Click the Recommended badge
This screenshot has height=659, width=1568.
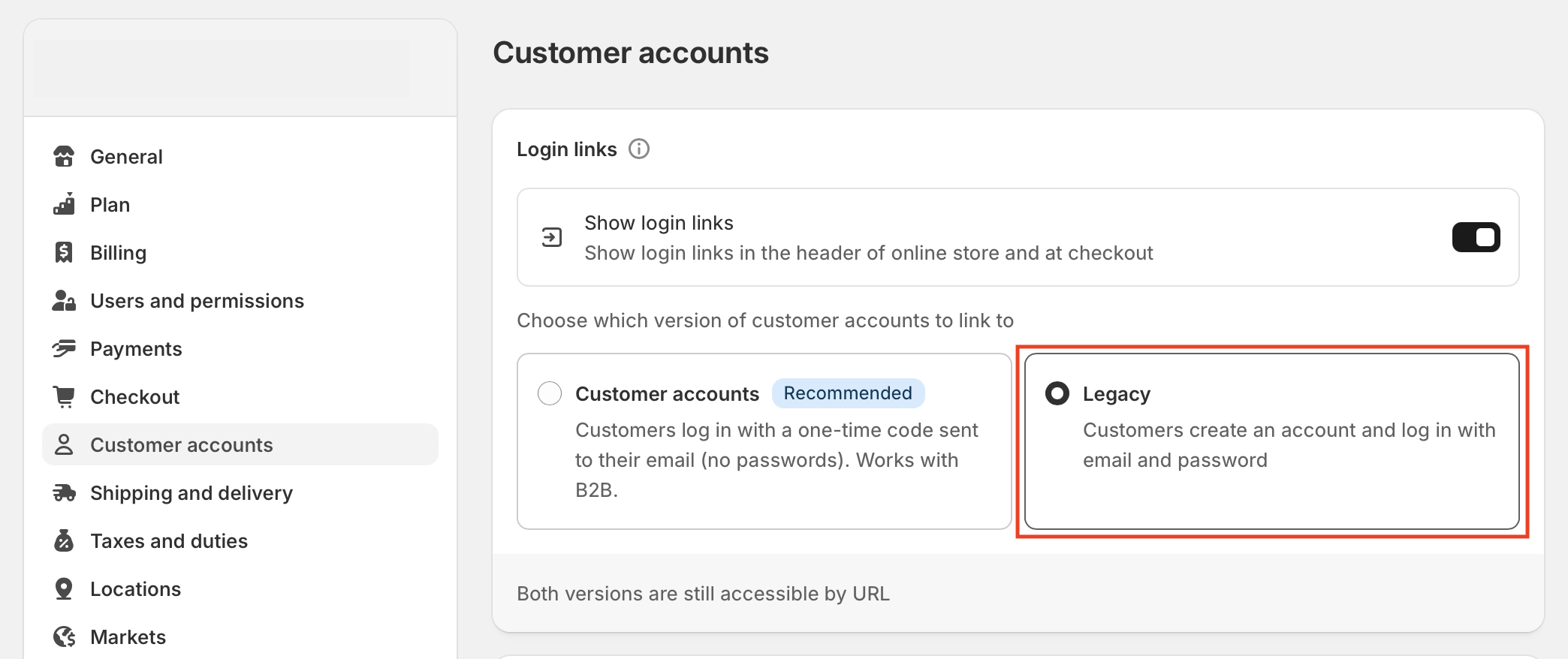click(x=847, y=393)
